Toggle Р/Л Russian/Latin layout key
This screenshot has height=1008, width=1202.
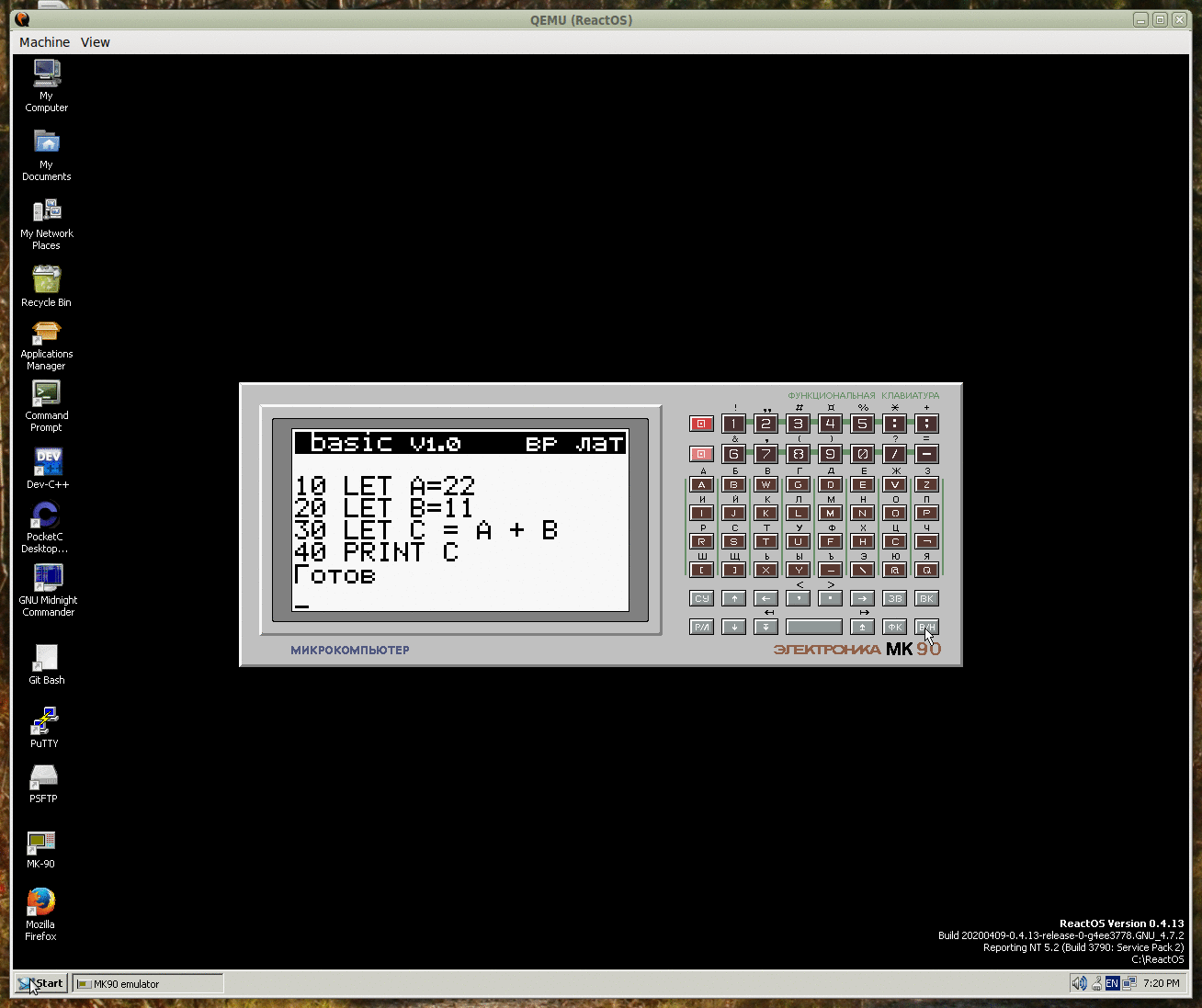click(x=701, y=627)
